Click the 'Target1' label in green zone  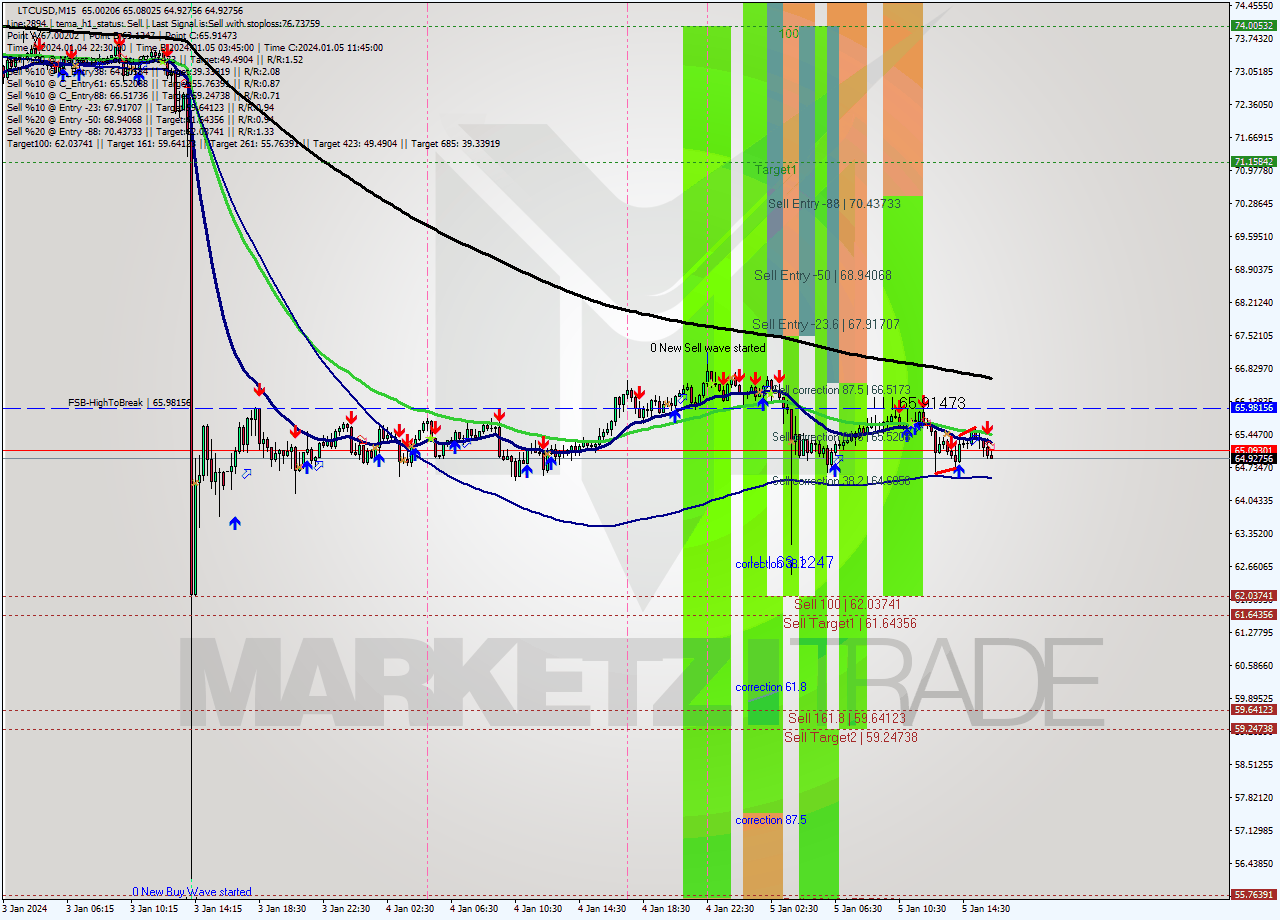(776, 170)
